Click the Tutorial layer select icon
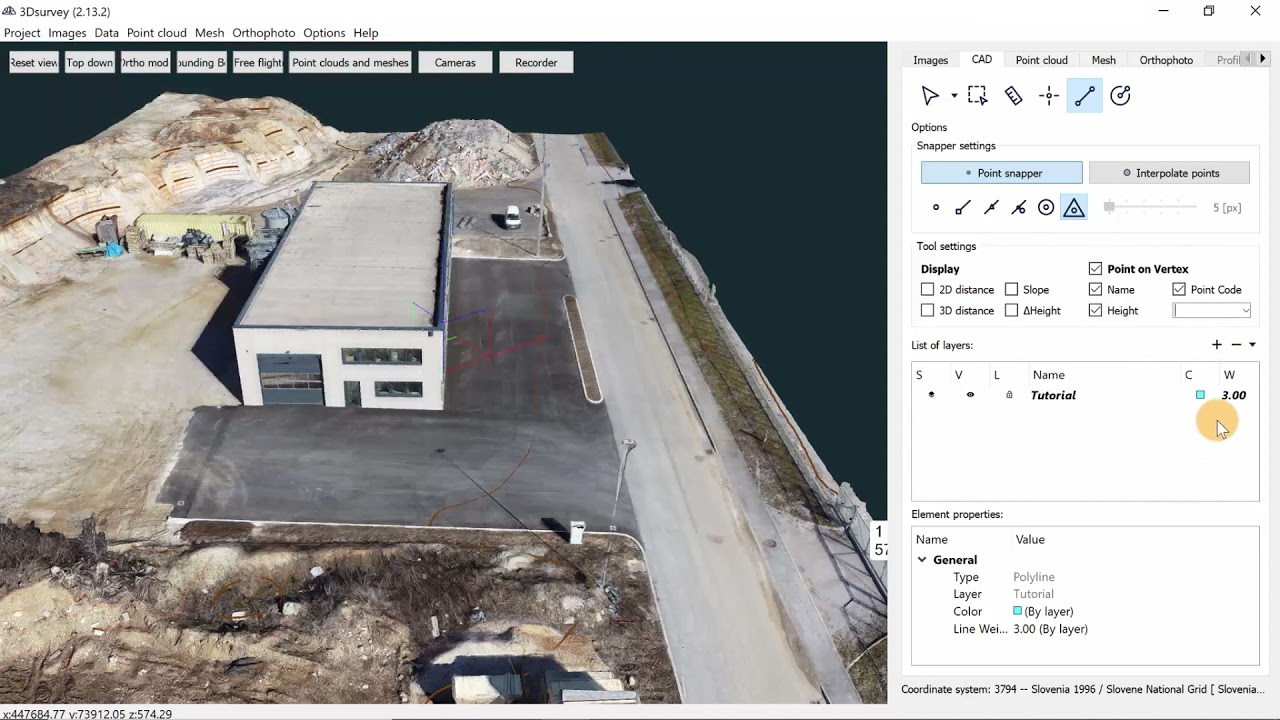Viewport: 1280px width, 720px height. pos(931,395)
